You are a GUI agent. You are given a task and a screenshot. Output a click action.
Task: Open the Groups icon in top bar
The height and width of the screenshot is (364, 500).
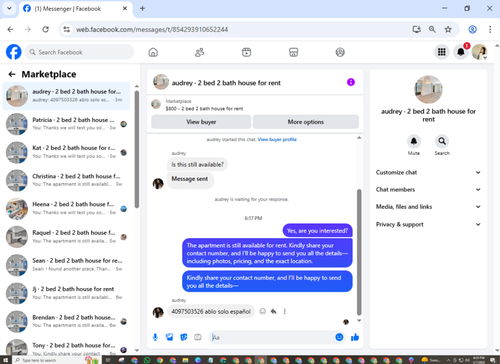[x=340, y=52]
